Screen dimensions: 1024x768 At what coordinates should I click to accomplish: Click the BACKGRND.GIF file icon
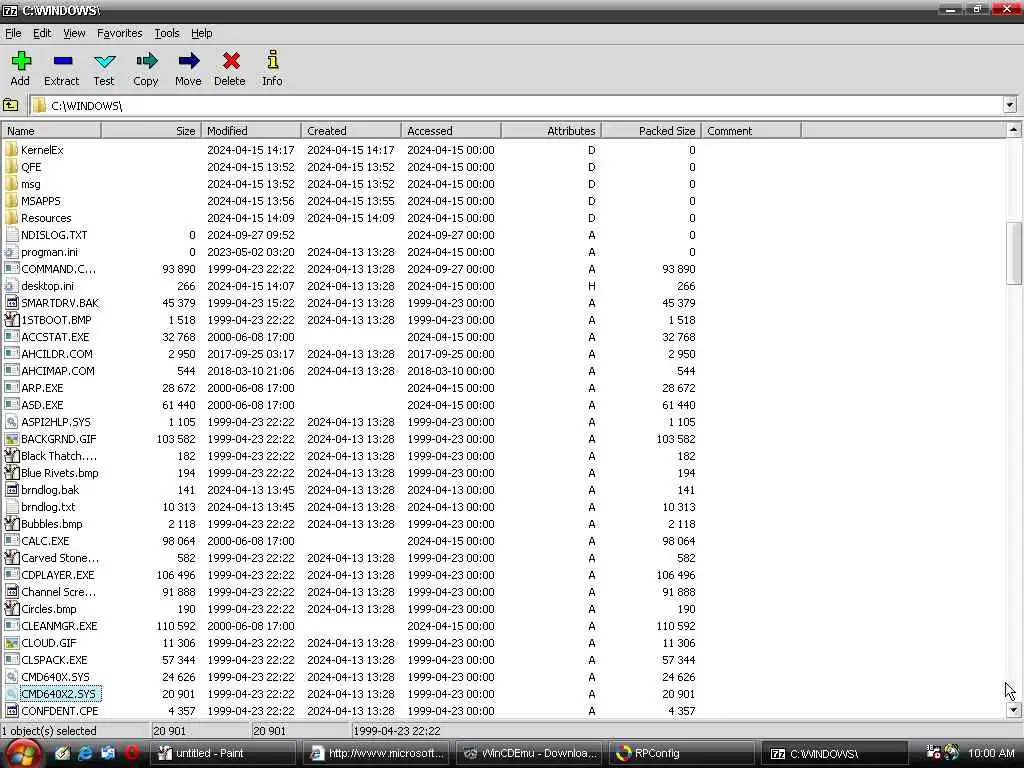[x=11, y=438]
